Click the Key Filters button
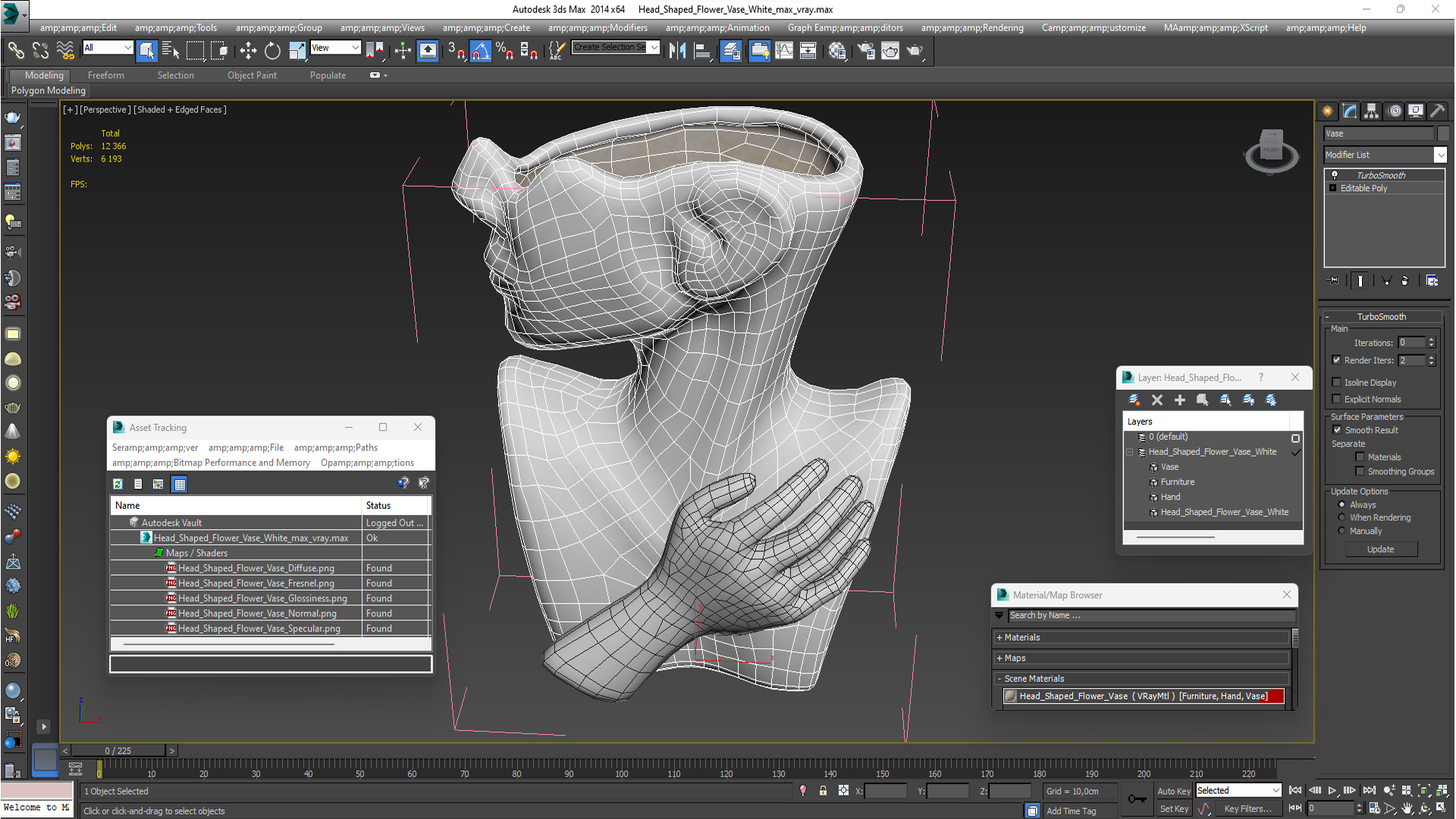The height and width of the screenshot is (819, 1456). click(x=1247, y=808)
